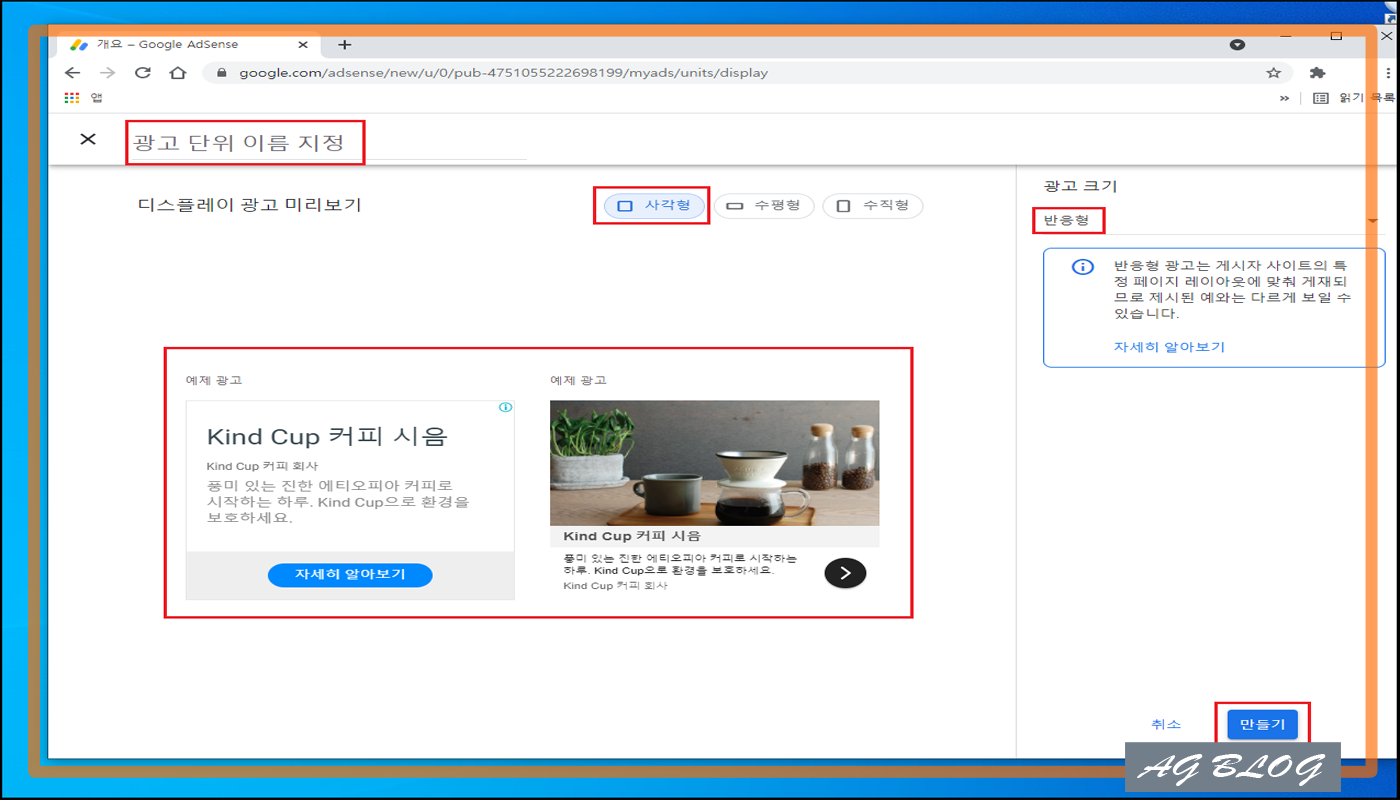Click the lock icon in address bar
1400x800 pixels.
point(221,73)
